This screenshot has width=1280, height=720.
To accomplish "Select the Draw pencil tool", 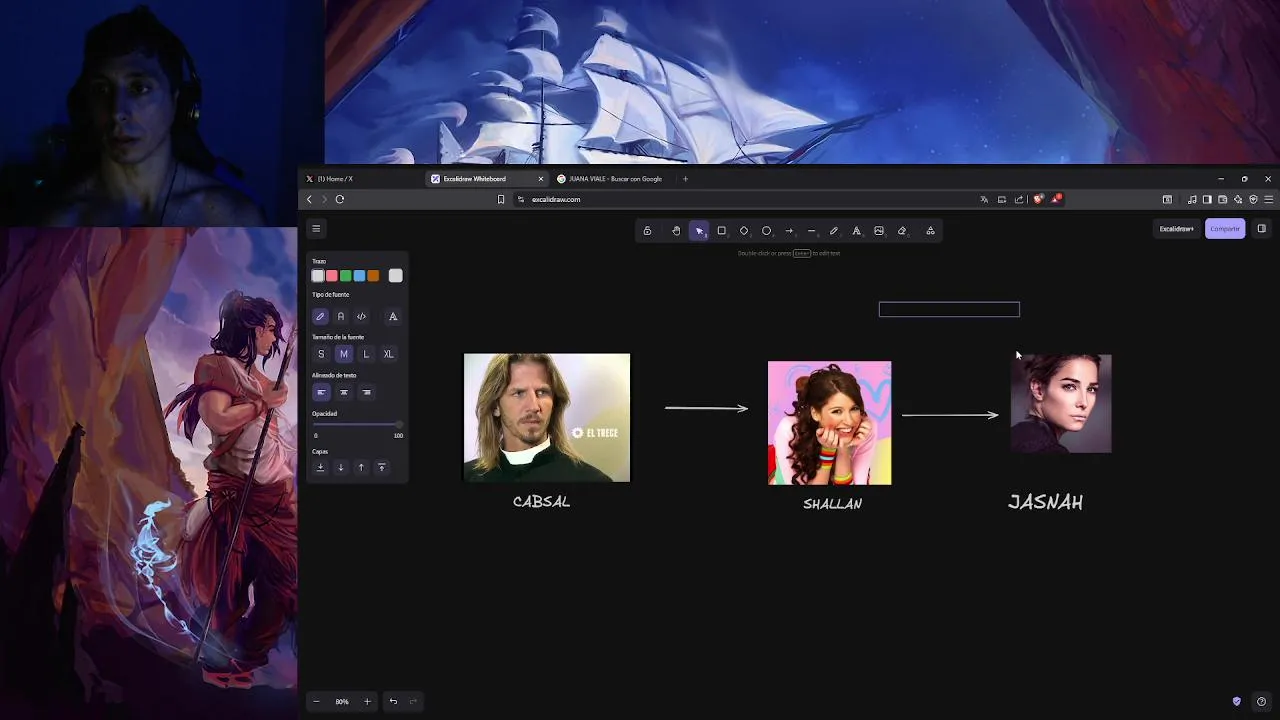I will coord(834,231).
